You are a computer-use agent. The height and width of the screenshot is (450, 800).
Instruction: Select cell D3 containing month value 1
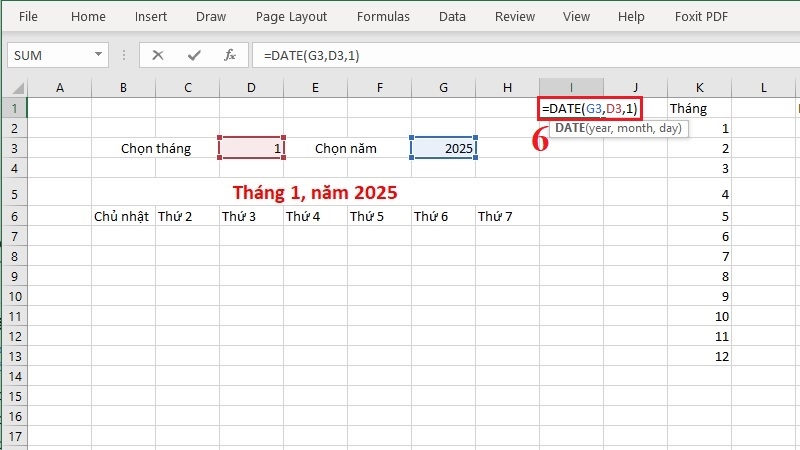tap(252, 148)
